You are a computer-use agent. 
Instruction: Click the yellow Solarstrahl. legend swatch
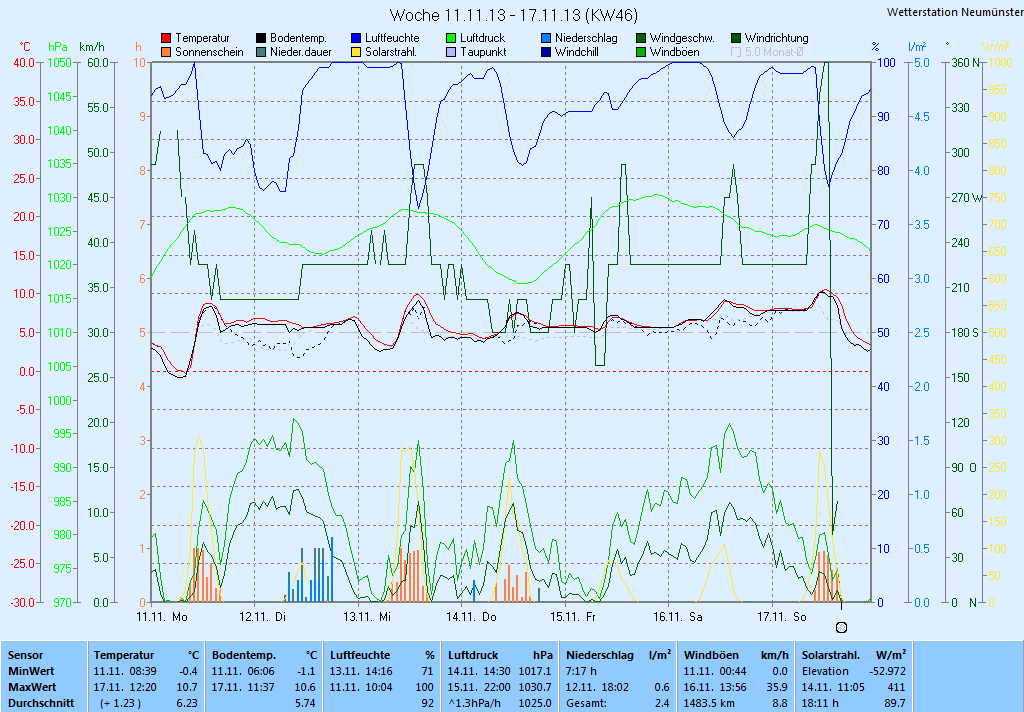pyautogui.click(x=356, y=52)
